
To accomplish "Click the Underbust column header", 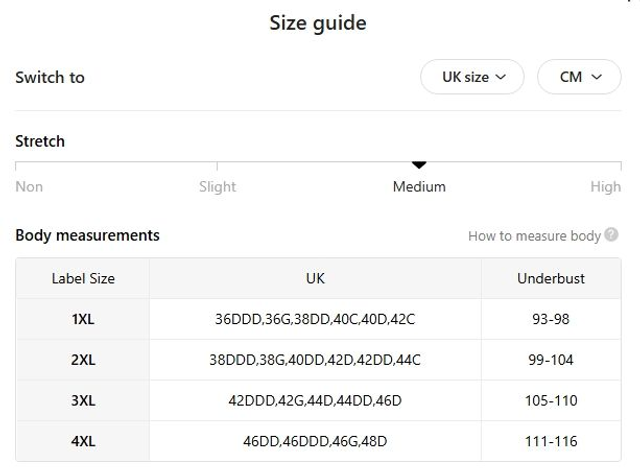I will (551, 278).
